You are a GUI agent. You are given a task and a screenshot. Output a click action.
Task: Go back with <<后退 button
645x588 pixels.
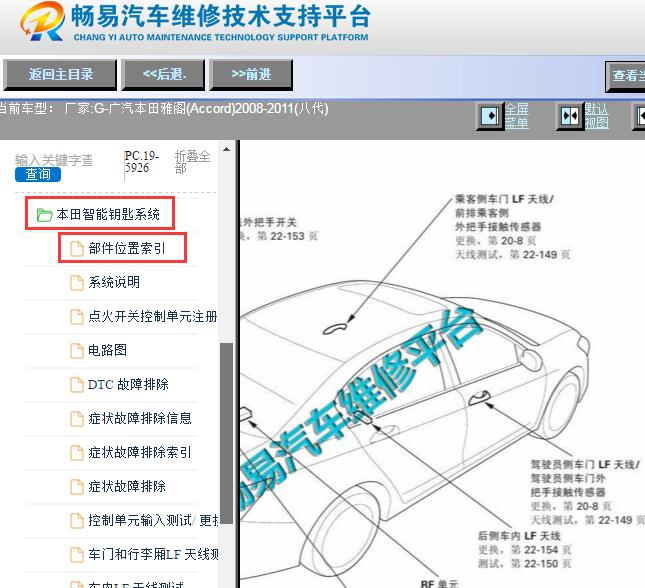[x=163, y=74]
